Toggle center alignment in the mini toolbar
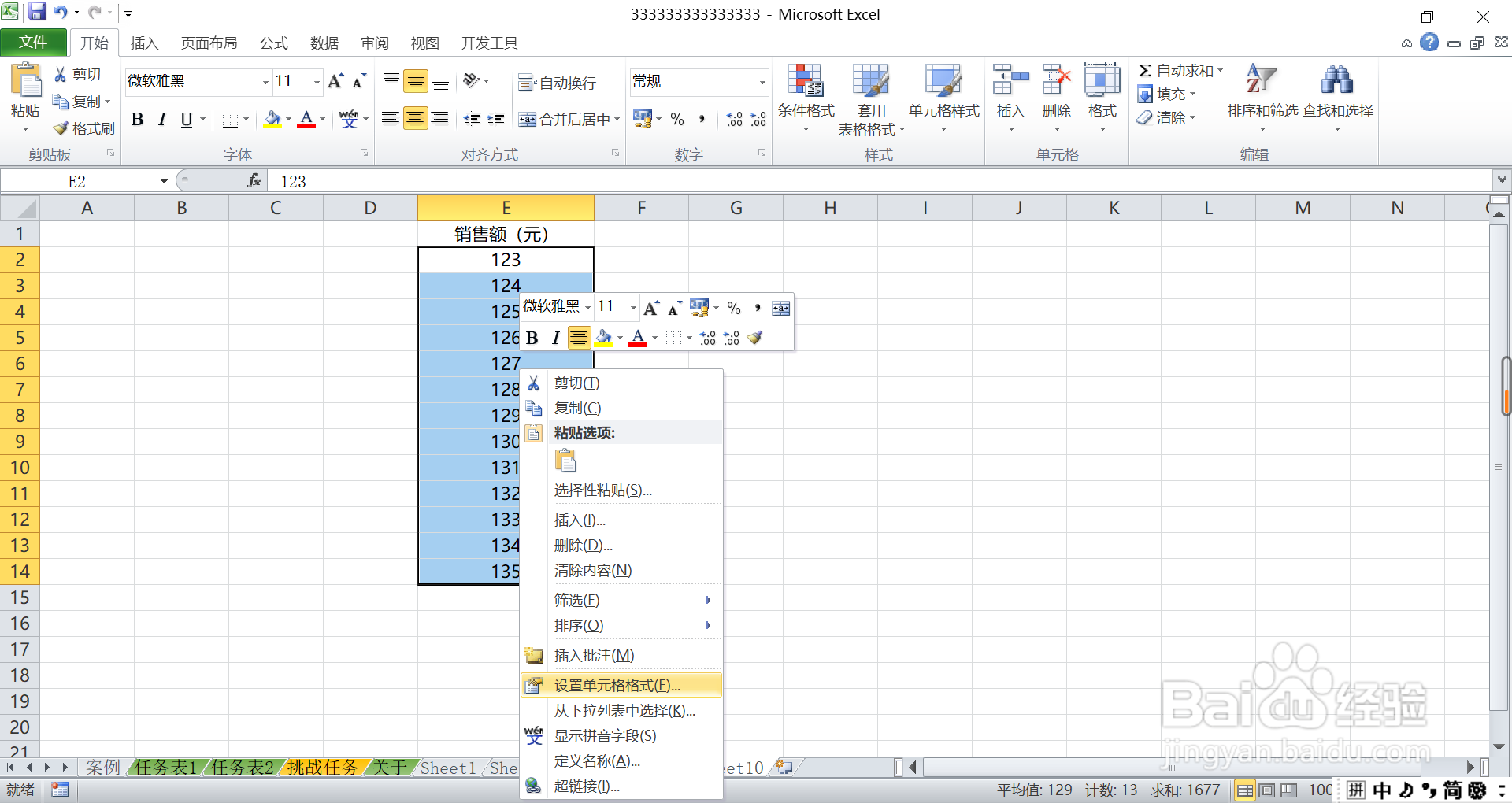This screenshot has height=803, width=1512. tap(579, 338)
